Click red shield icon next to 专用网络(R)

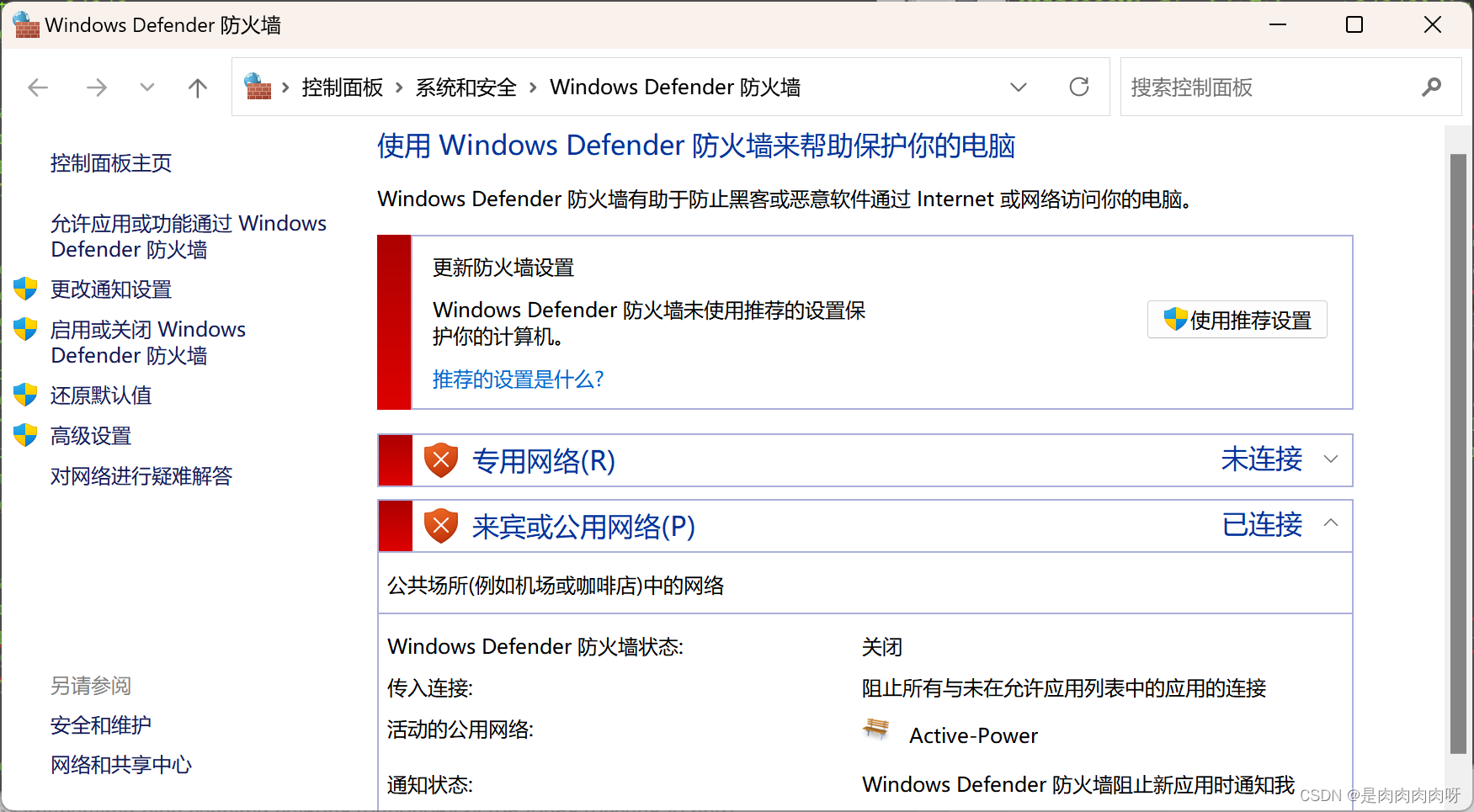pos(441,460)
